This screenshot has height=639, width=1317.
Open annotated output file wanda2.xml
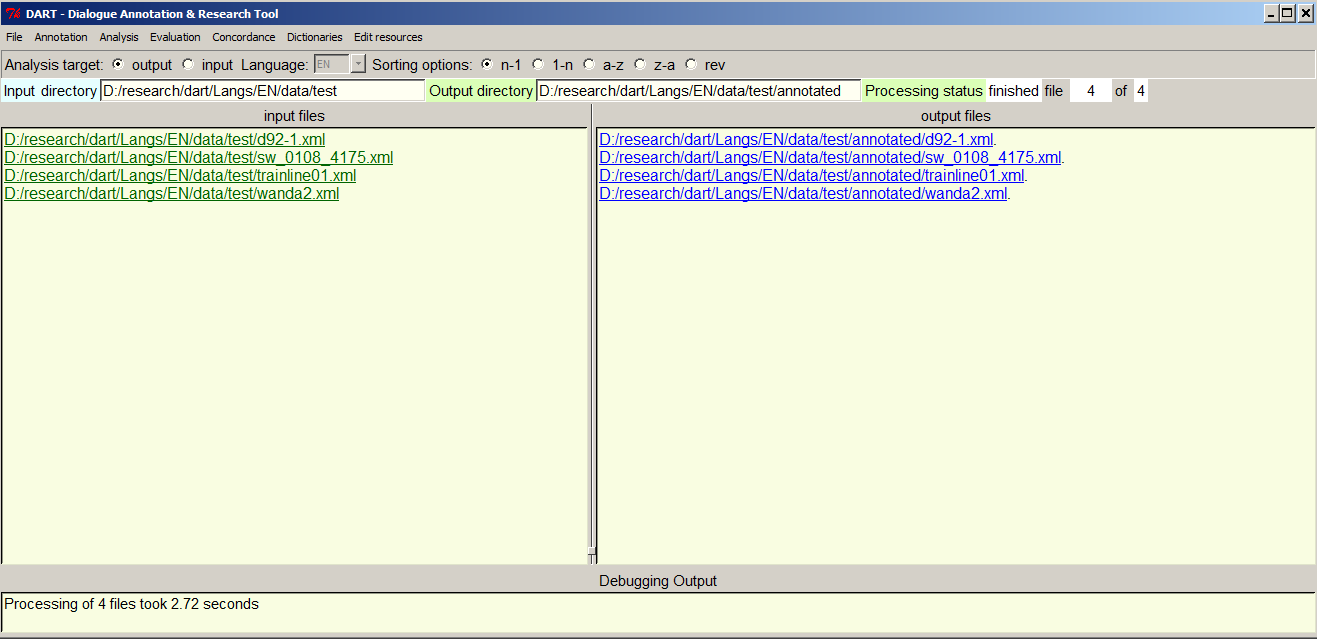coord(802,194)
